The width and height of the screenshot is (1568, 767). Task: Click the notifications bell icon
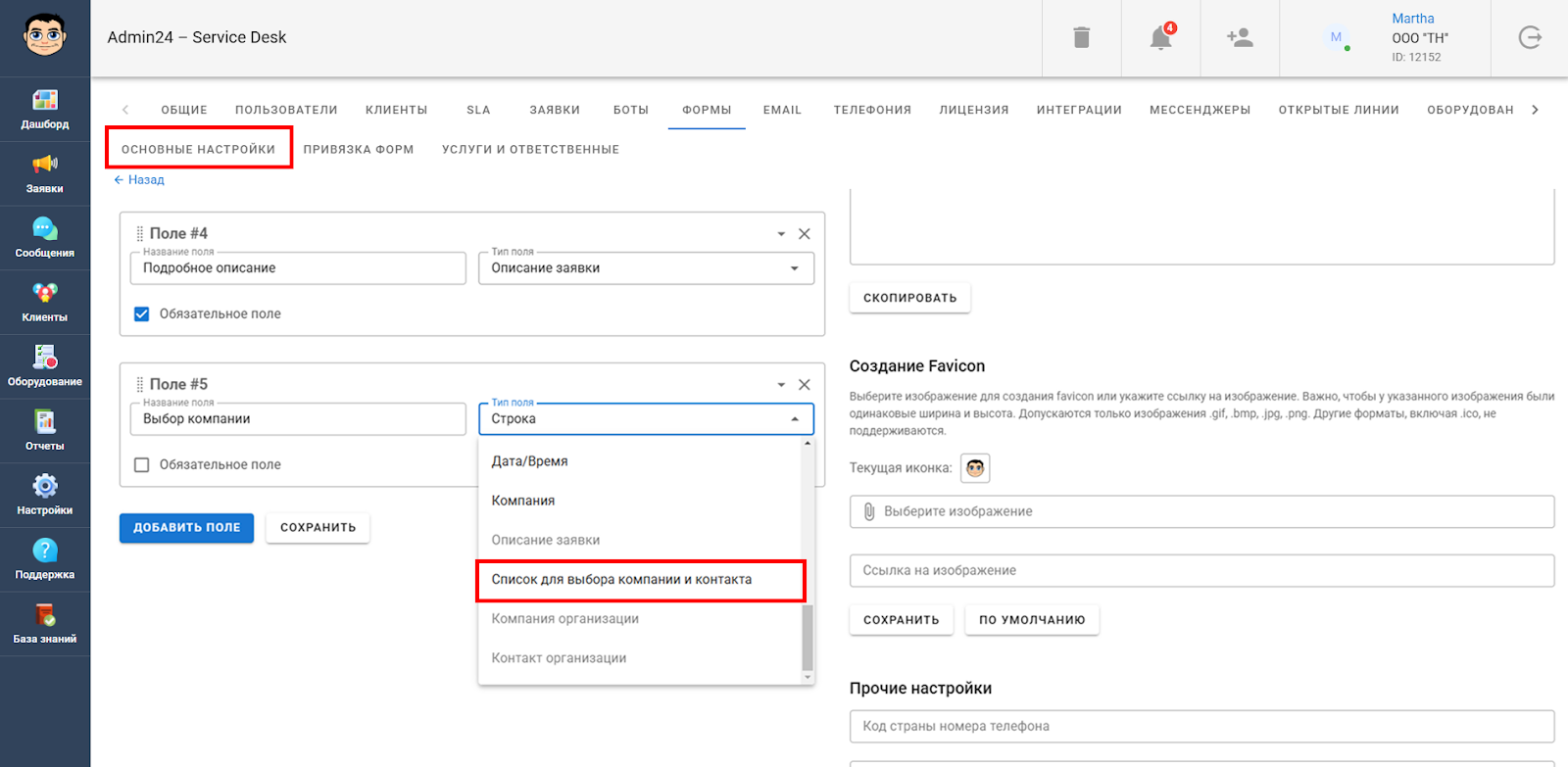(x=1160, y=38)
